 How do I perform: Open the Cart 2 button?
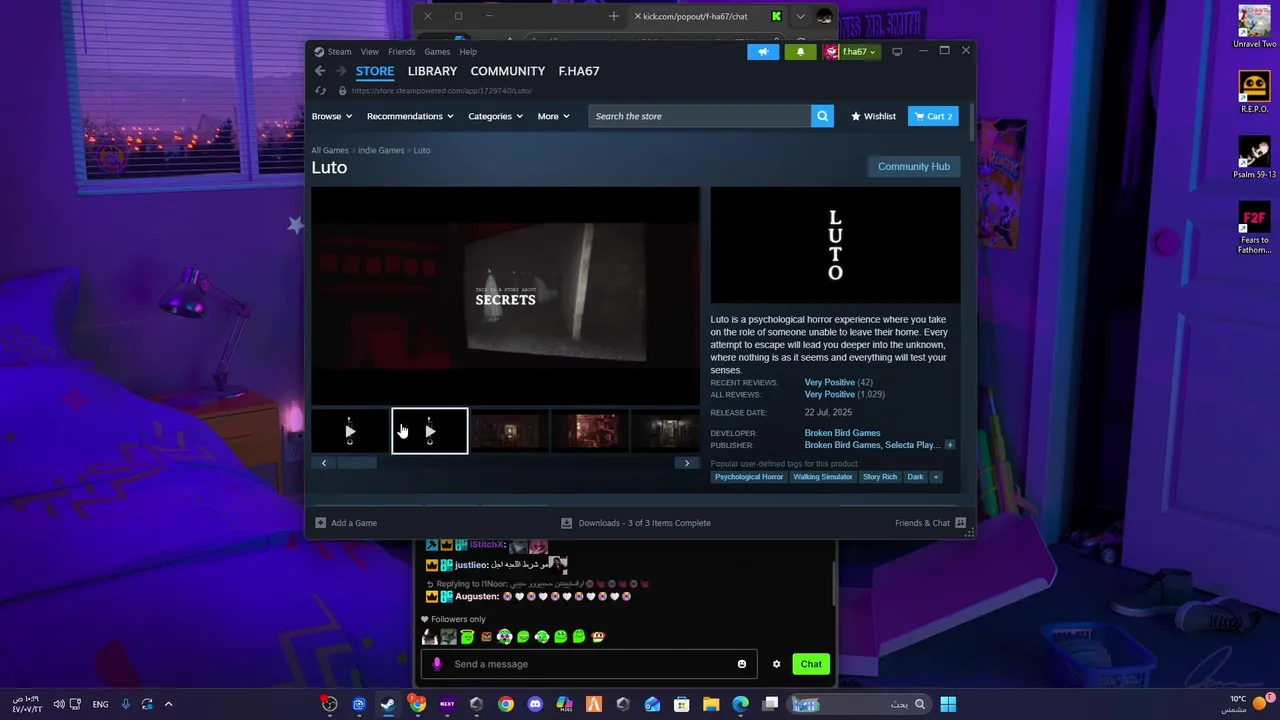click(x=933, y=116)
